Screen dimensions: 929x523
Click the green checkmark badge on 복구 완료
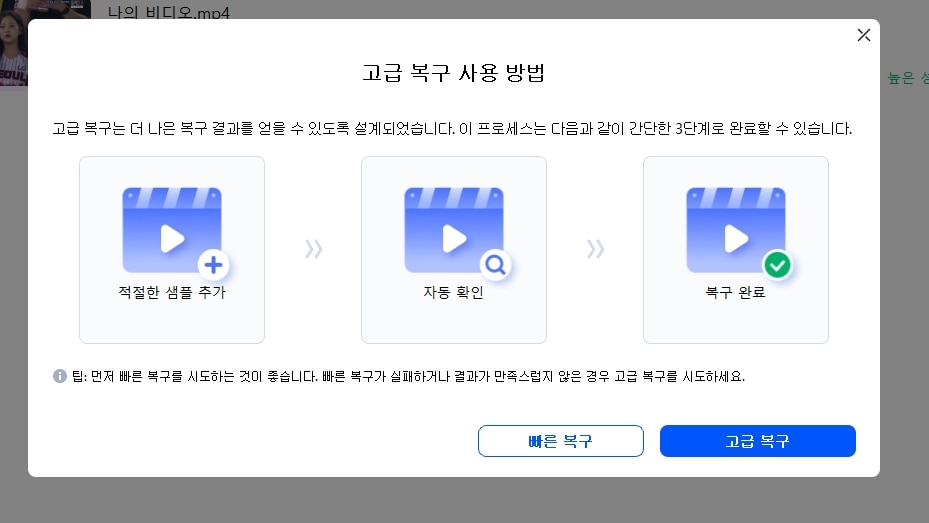point(777,265)
